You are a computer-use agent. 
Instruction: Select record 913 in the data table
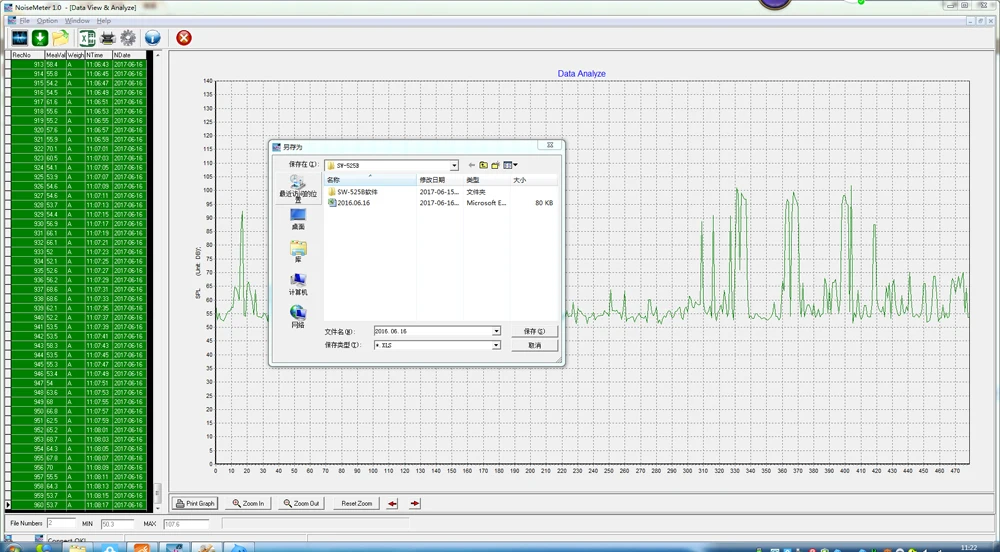(x=79, y=64)
